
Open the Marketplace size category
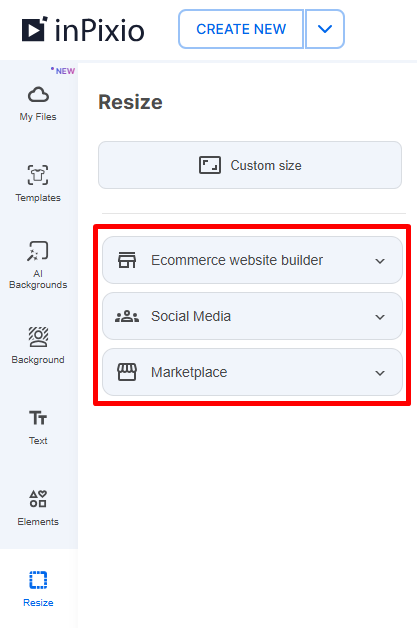coord(252,372)
